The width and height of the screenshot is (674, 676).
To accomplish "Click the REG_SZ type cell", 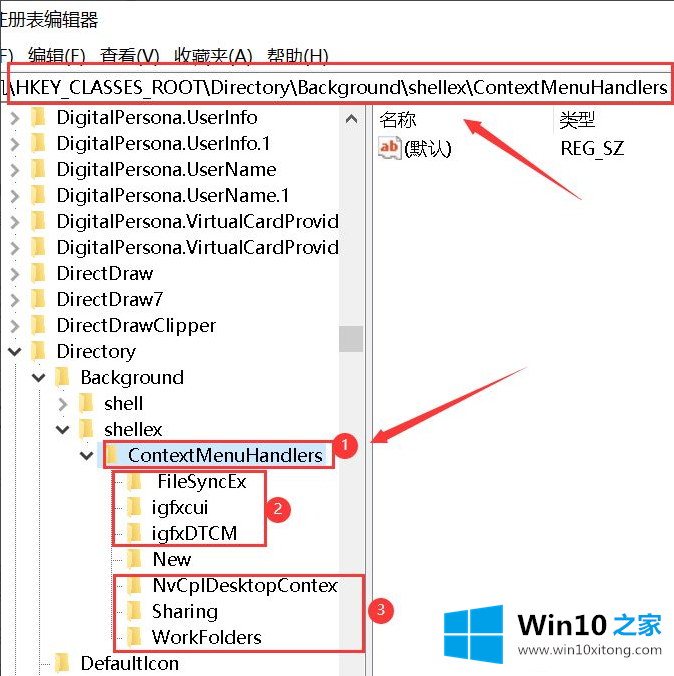I will [x=592, y=149].
